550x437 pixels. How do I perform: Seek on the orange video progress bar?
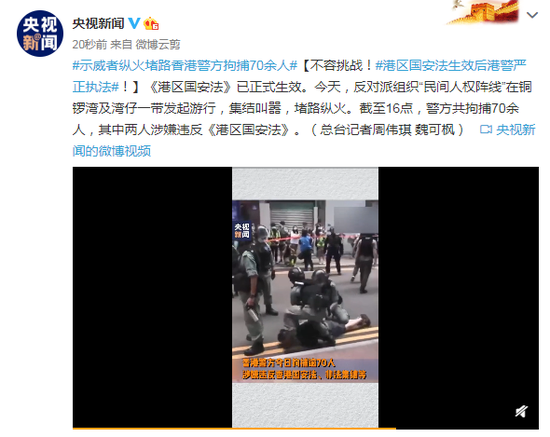tap(234, 428)
